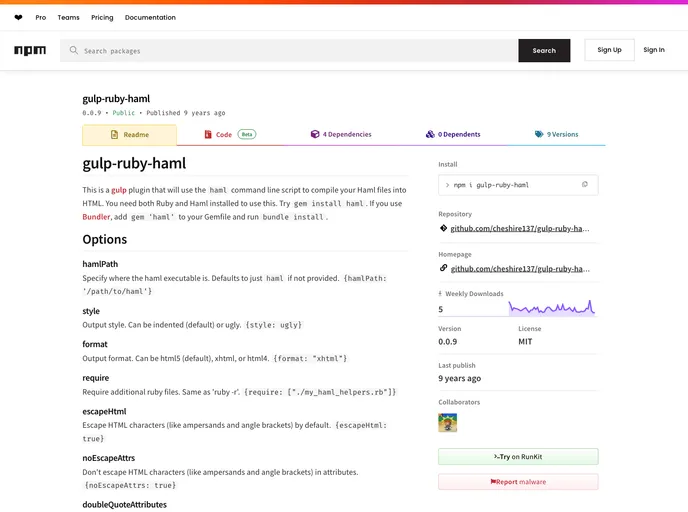This screenshot has width=688, height=512.
Task: Switch to the 9 Versions tab
Action: click(x=556, y=134)
